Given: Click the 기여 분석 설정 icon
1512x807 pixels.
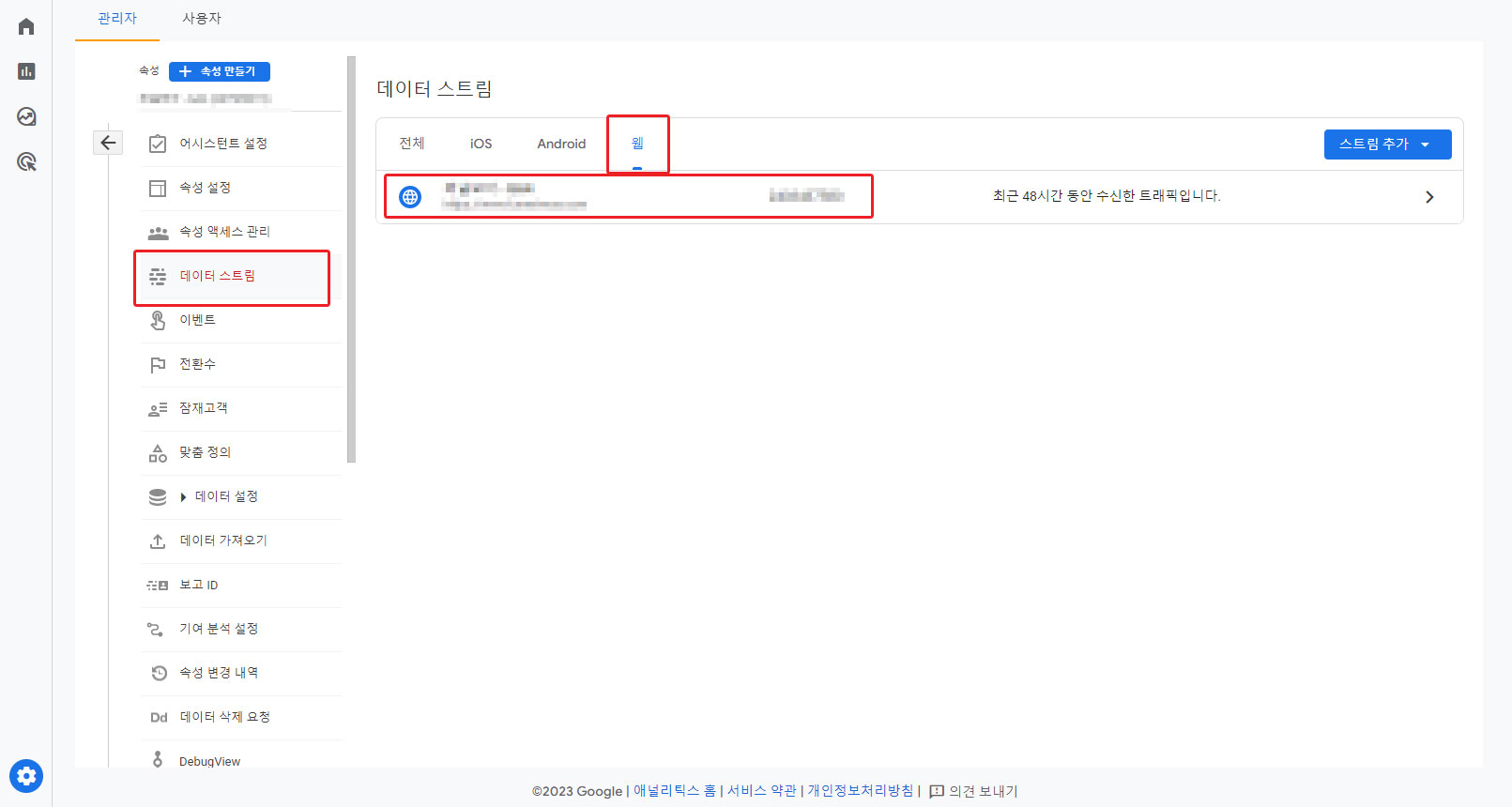Looking at the screenshot, I should (156, 629).
